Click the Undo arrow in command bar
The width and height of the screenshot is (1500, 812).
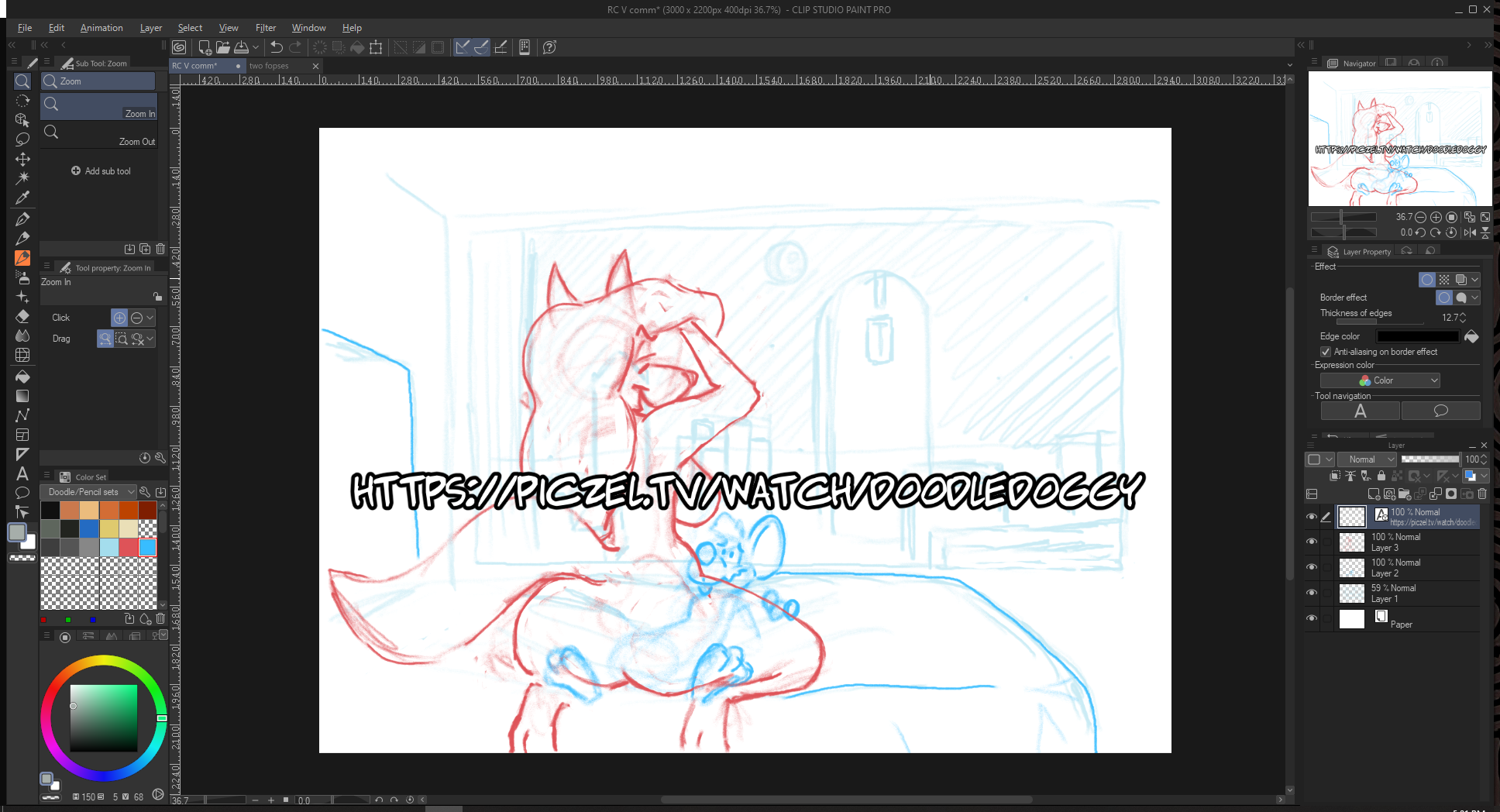[x=276, y=47]
